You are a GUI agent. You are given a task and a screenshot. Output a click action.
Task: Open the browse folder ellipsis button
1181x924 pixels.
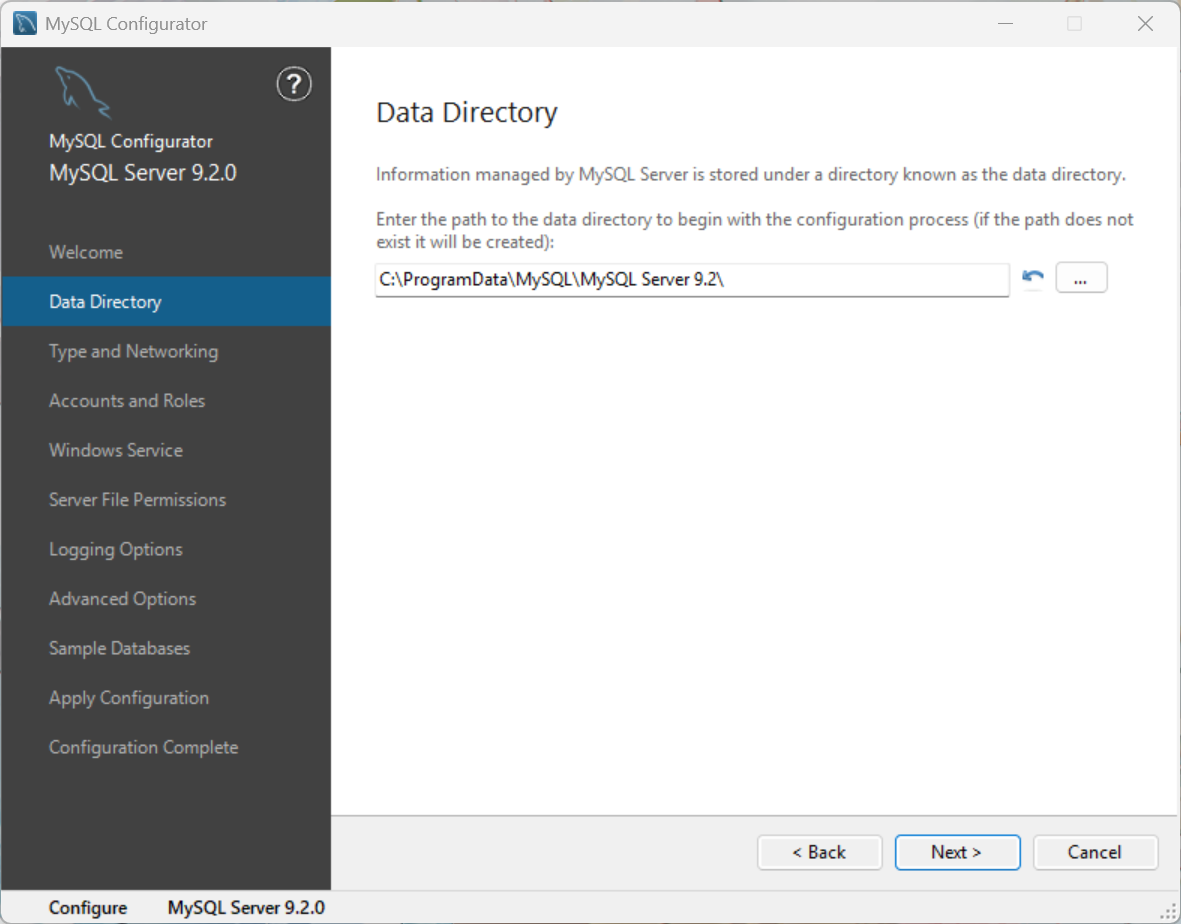point(1081,278)
